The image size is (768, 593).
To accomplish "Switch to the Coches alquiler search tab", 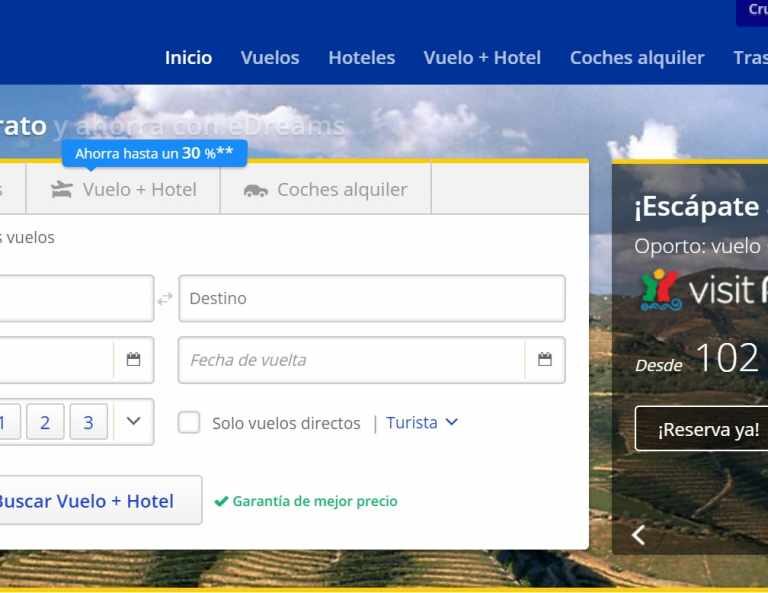I will pos(326,189).
